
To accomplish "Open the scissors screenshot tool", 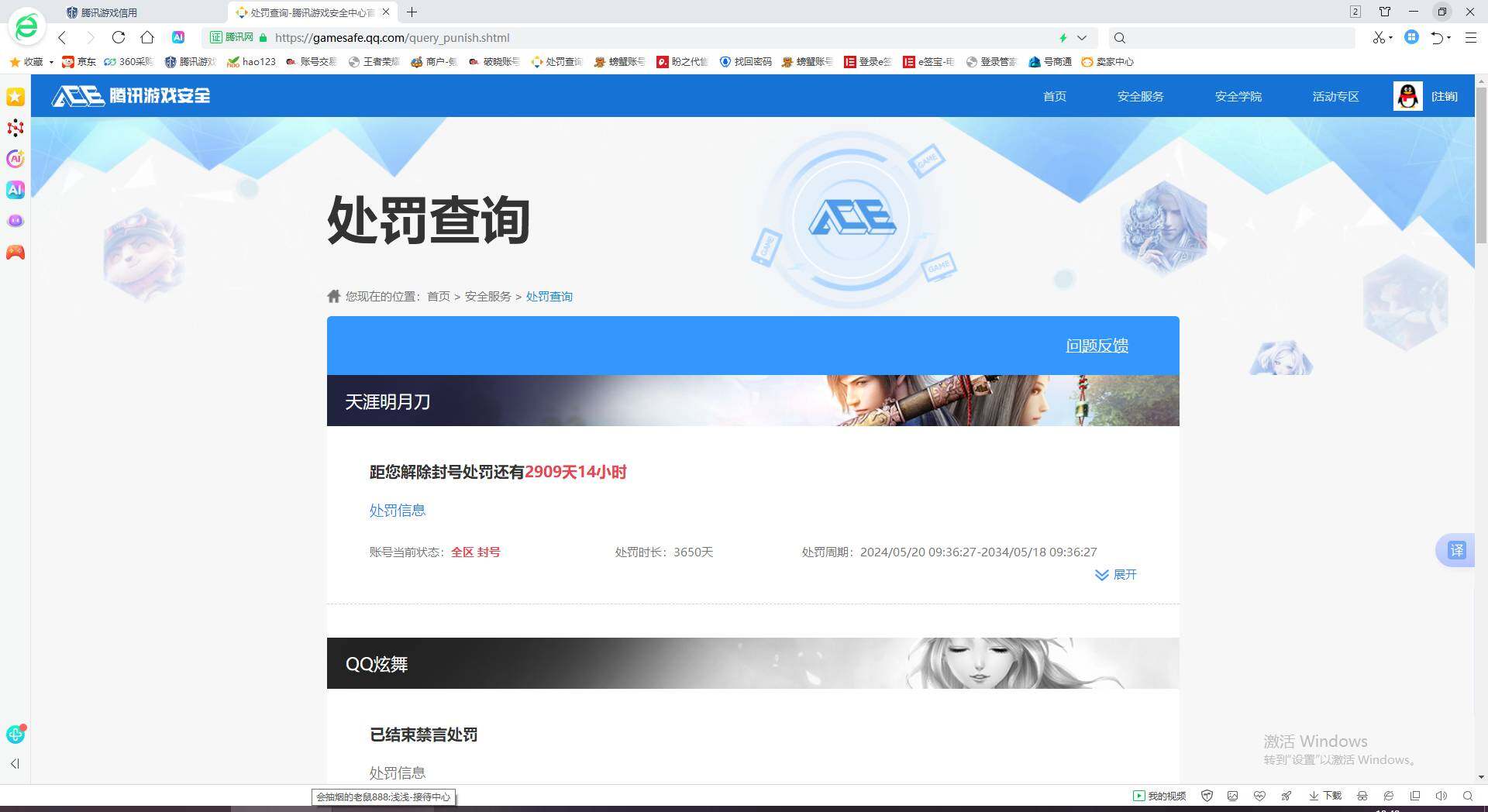I will tap(1379, 37).
